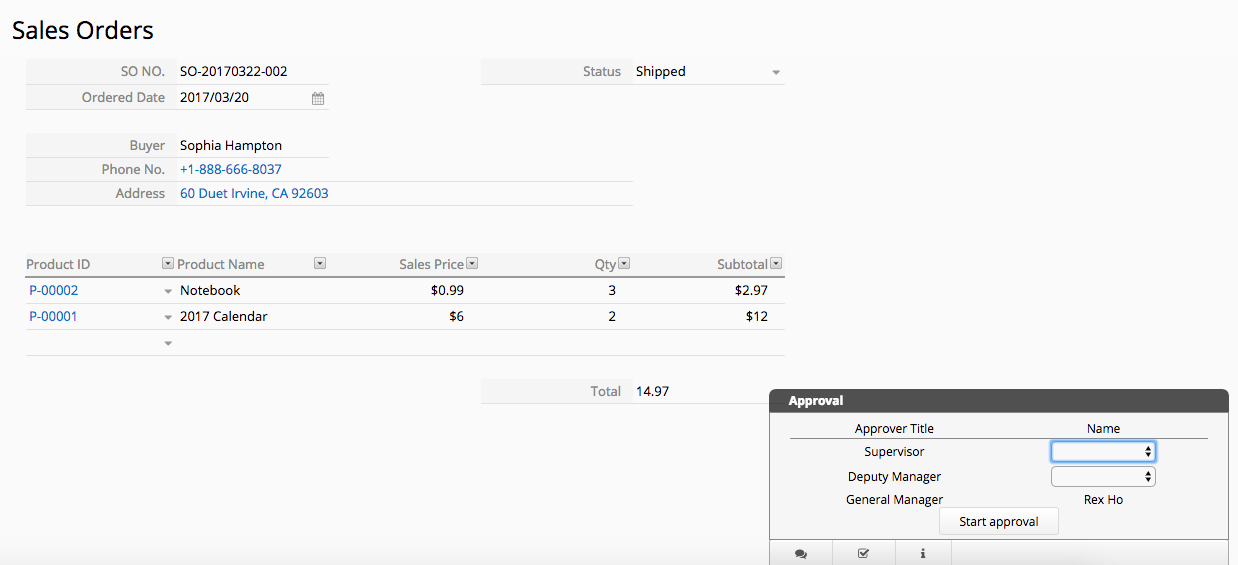1238x565 pixels.
Task: Click the Start approval button
Action: click(998, 521)
